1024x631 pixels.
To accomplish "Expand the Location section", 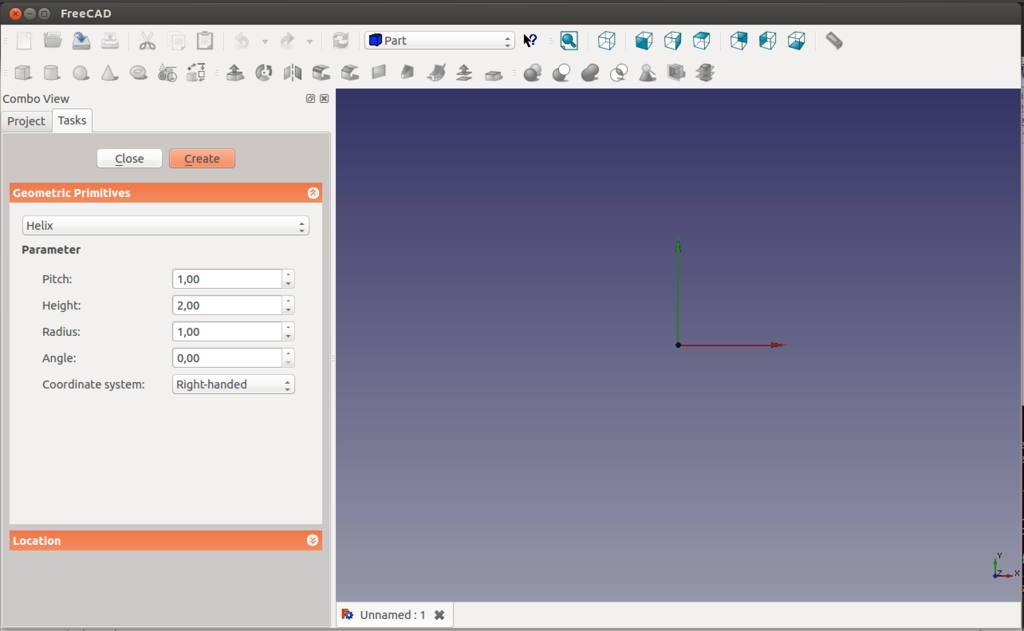I will [313, 541].
